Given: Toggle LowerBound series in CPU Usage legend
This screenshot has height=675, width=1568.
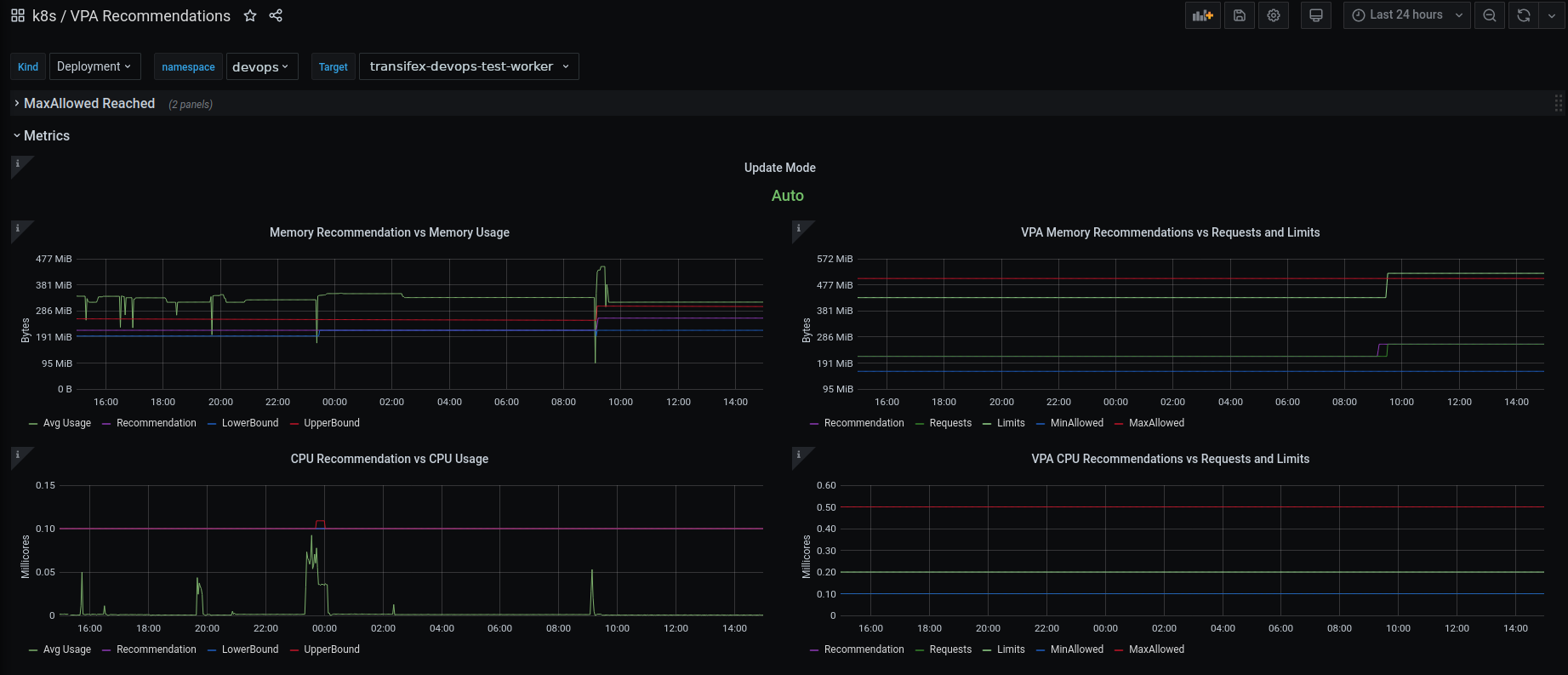Looking at the screenshot, I should [x=249, y=649].
